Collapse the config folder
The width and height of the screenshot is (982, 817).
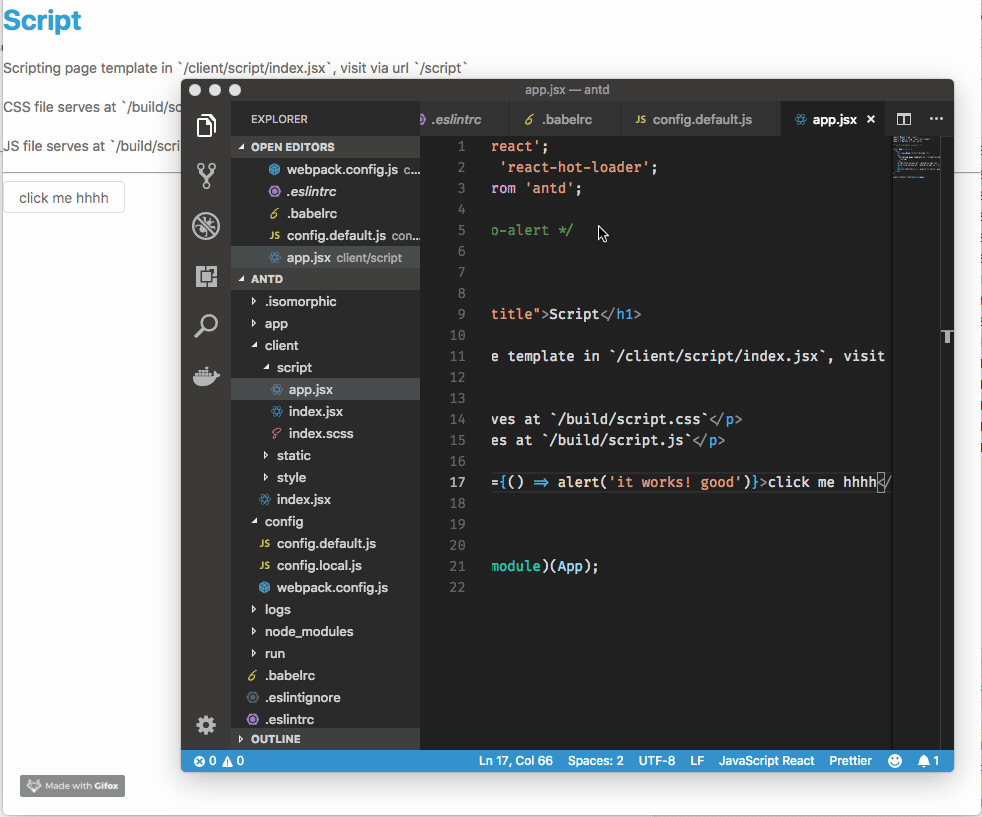pyautogui.click(x=326, y=521)
